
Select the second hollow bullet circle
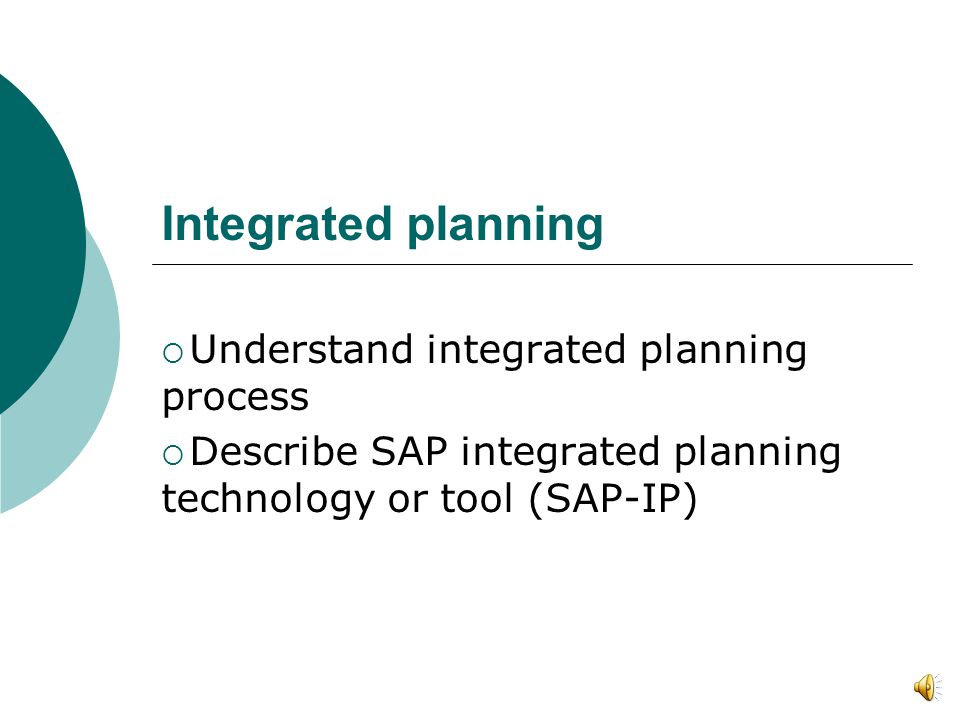[x=173, y=455]
